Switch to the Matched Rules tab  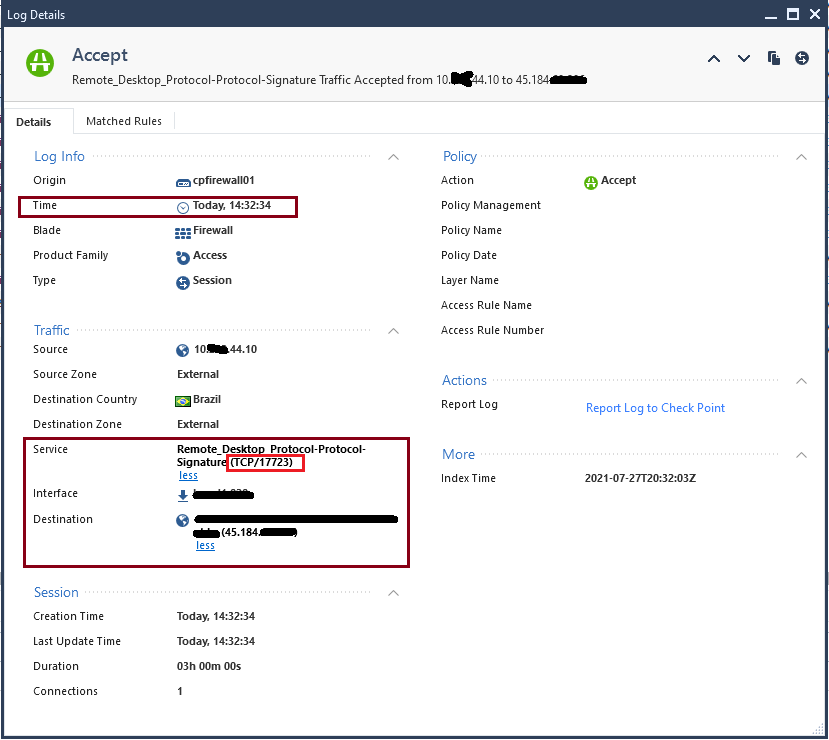(x=123, y=121)
